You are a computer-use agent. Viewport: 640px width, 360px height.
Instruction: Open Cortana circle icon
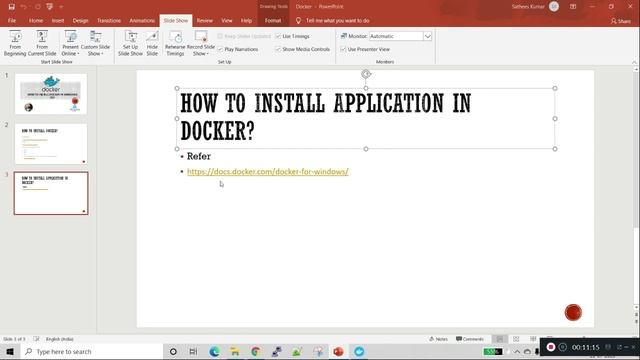173,351
